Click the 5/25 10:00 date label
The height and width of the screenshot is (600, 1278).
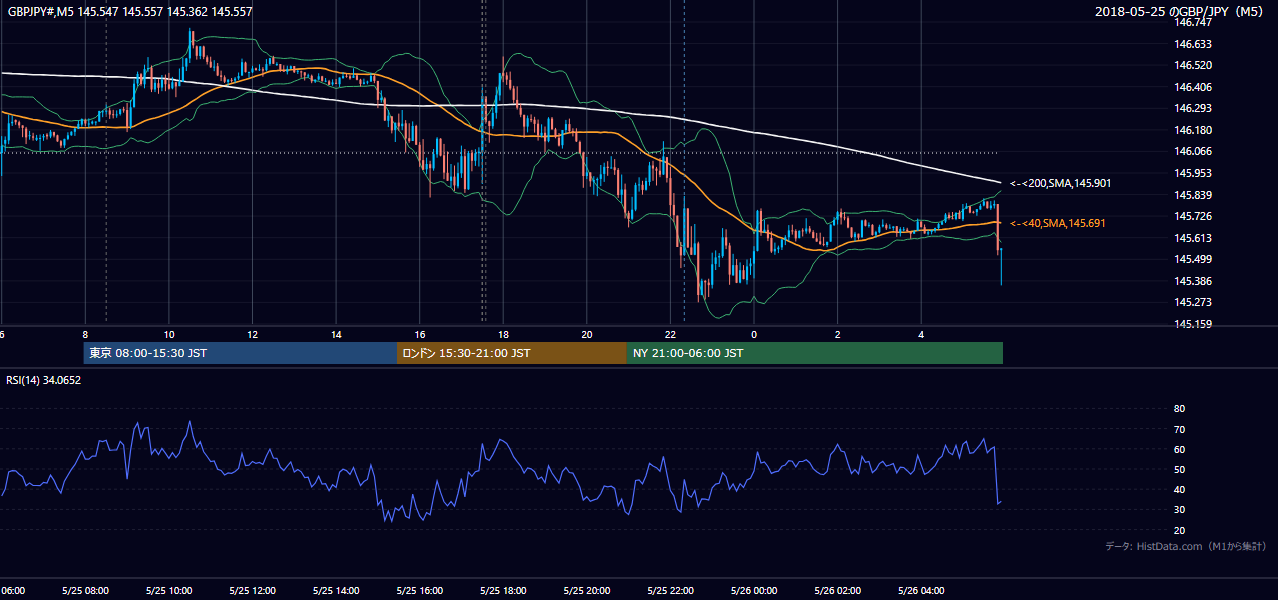coord(168,590)
